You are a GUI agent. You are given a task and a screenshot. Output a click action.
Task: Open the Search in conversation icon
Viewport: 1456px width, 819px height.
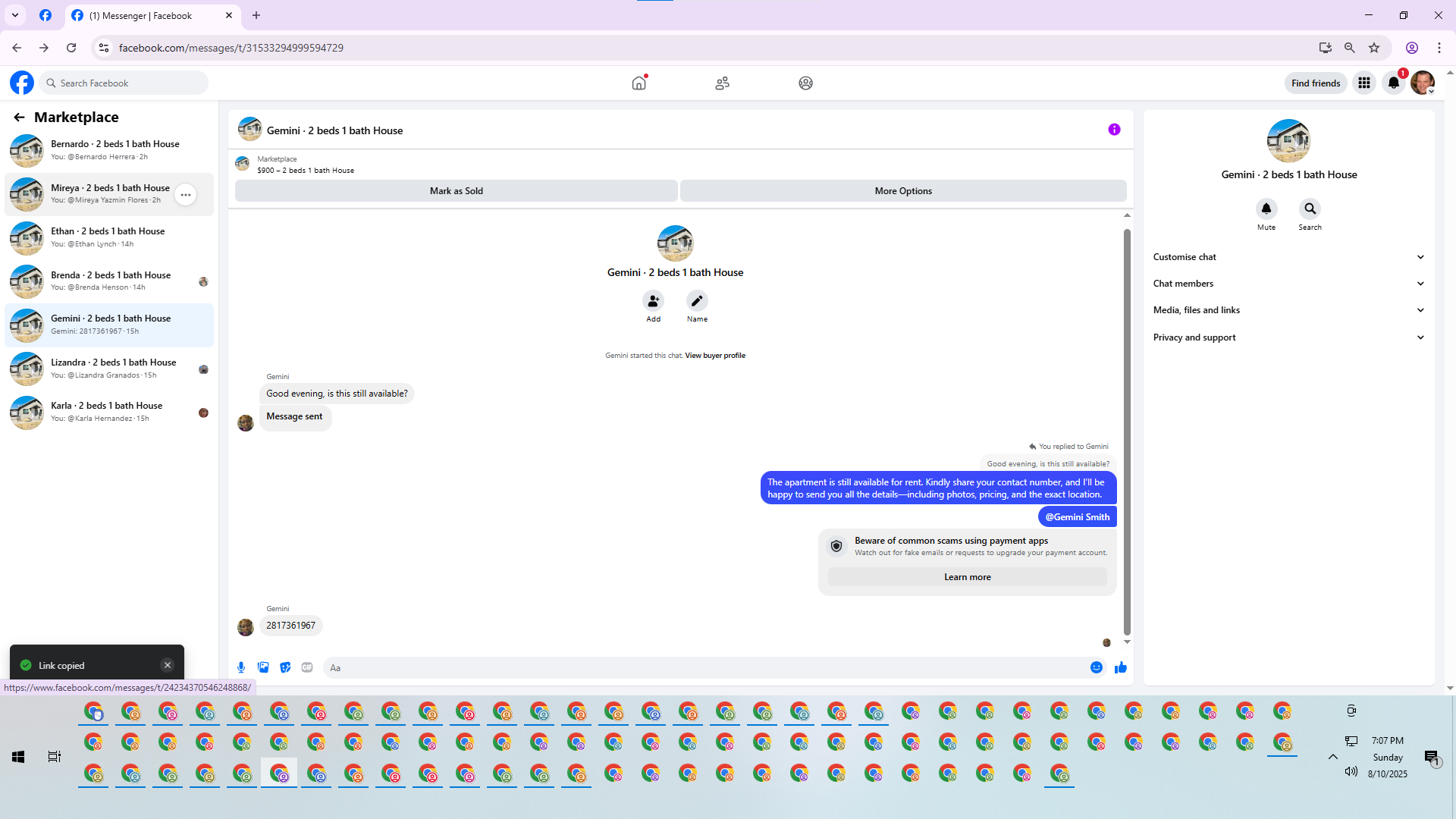[1310, 209]
